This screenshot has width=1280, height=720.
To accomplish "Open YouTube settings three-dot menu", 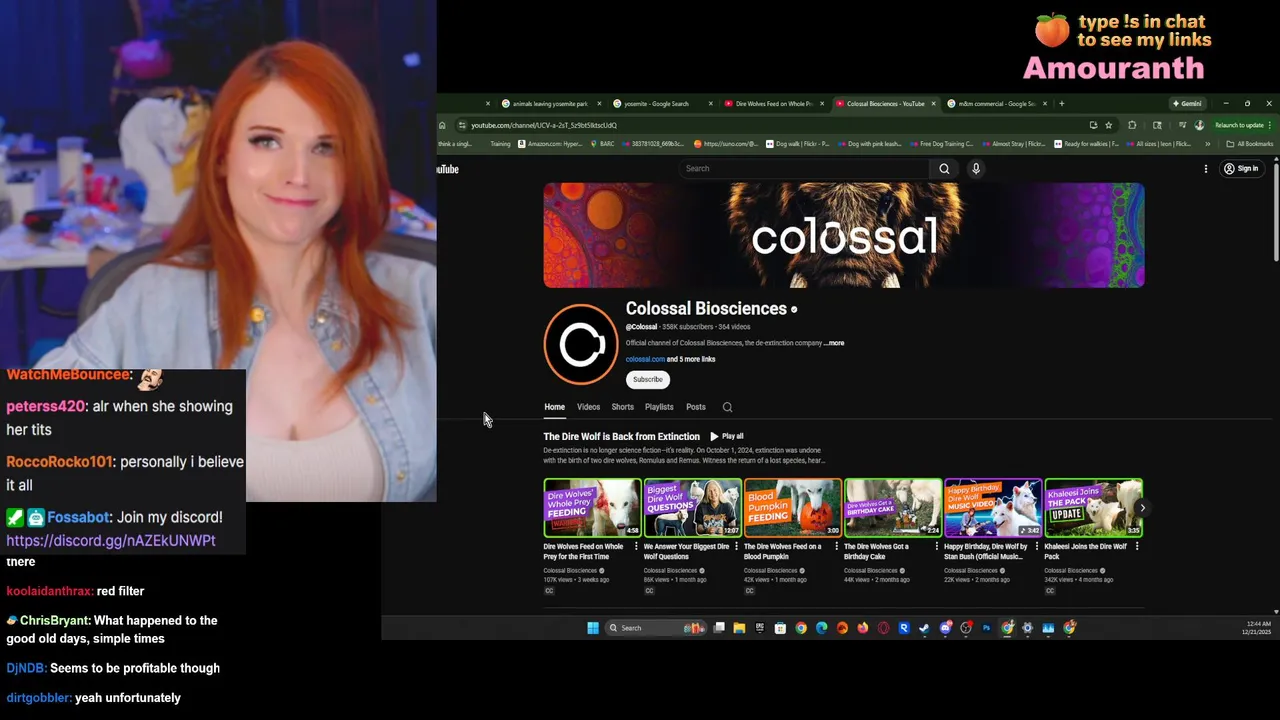I will pyautogui.click(x=1206, y=169).
